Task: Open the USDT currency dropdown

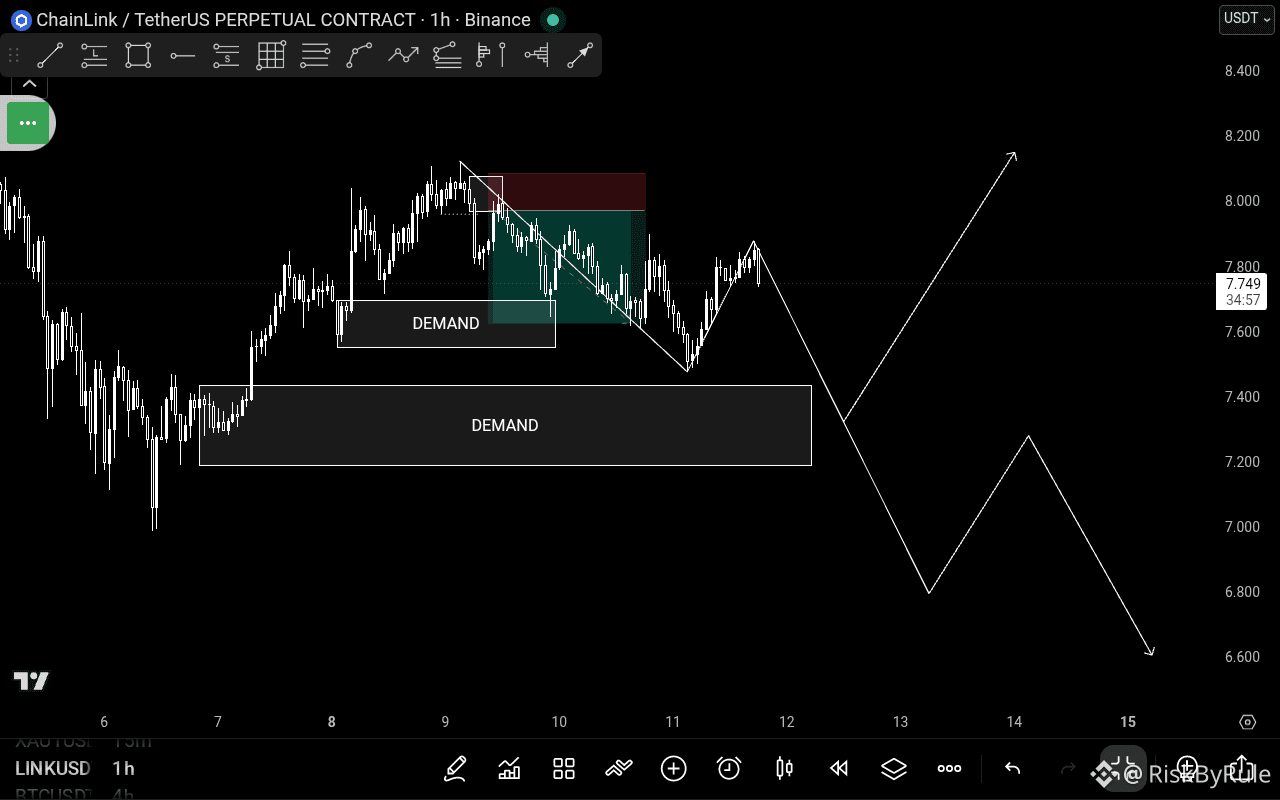Action: (1246, 19)
